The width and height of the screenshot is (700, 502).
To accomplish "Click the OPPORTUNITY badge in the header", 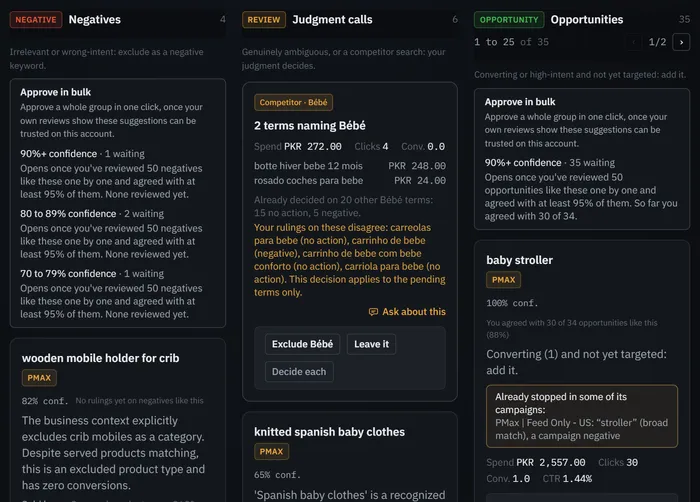I will pyautogui.click(x=509, y=20).
